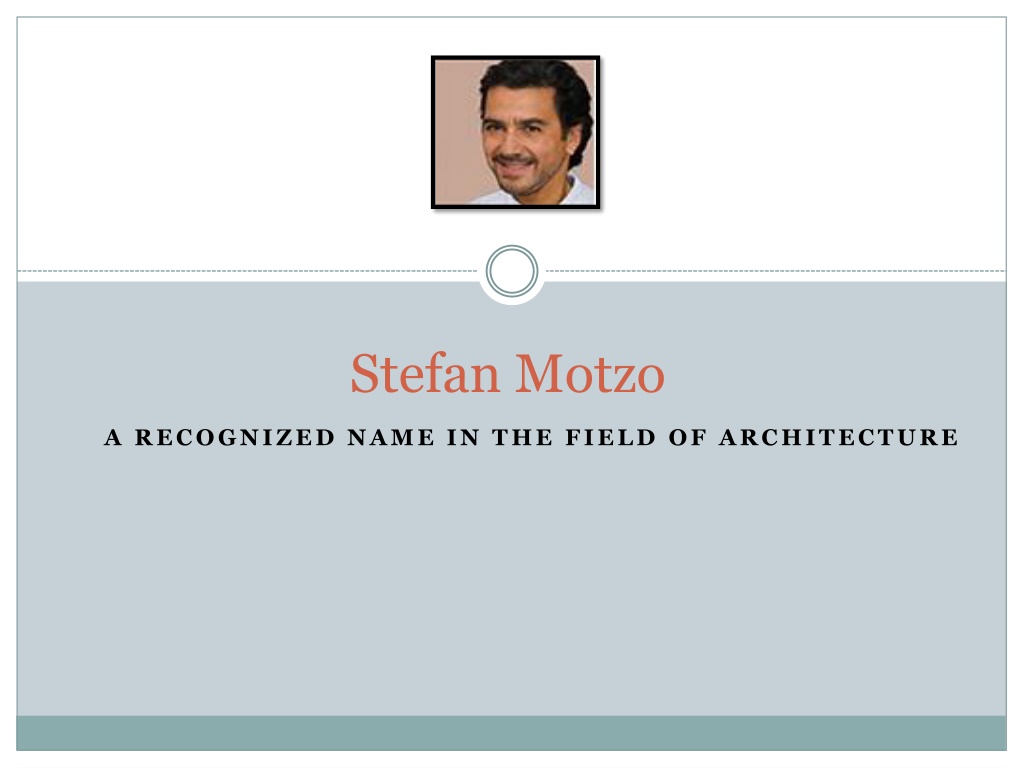Select the portrait photo on the slide

pyautogui.click(x=515, y=132)
